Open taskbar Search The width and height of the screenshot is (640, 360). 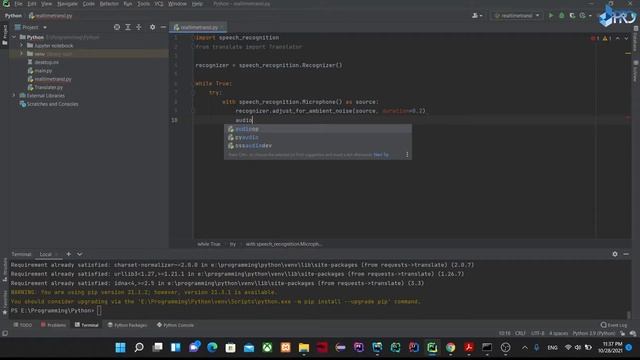point(139,347)
